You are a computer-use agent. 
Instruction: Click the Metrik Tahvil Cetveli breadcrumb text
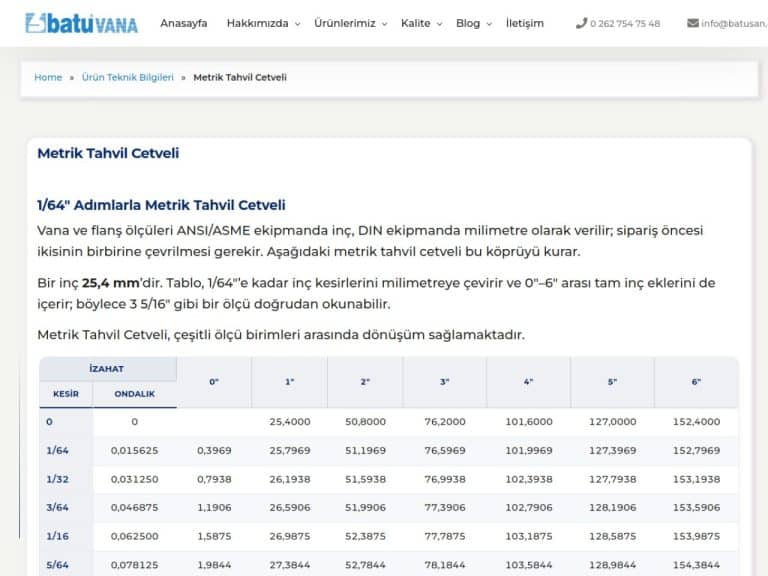point(240,77)
